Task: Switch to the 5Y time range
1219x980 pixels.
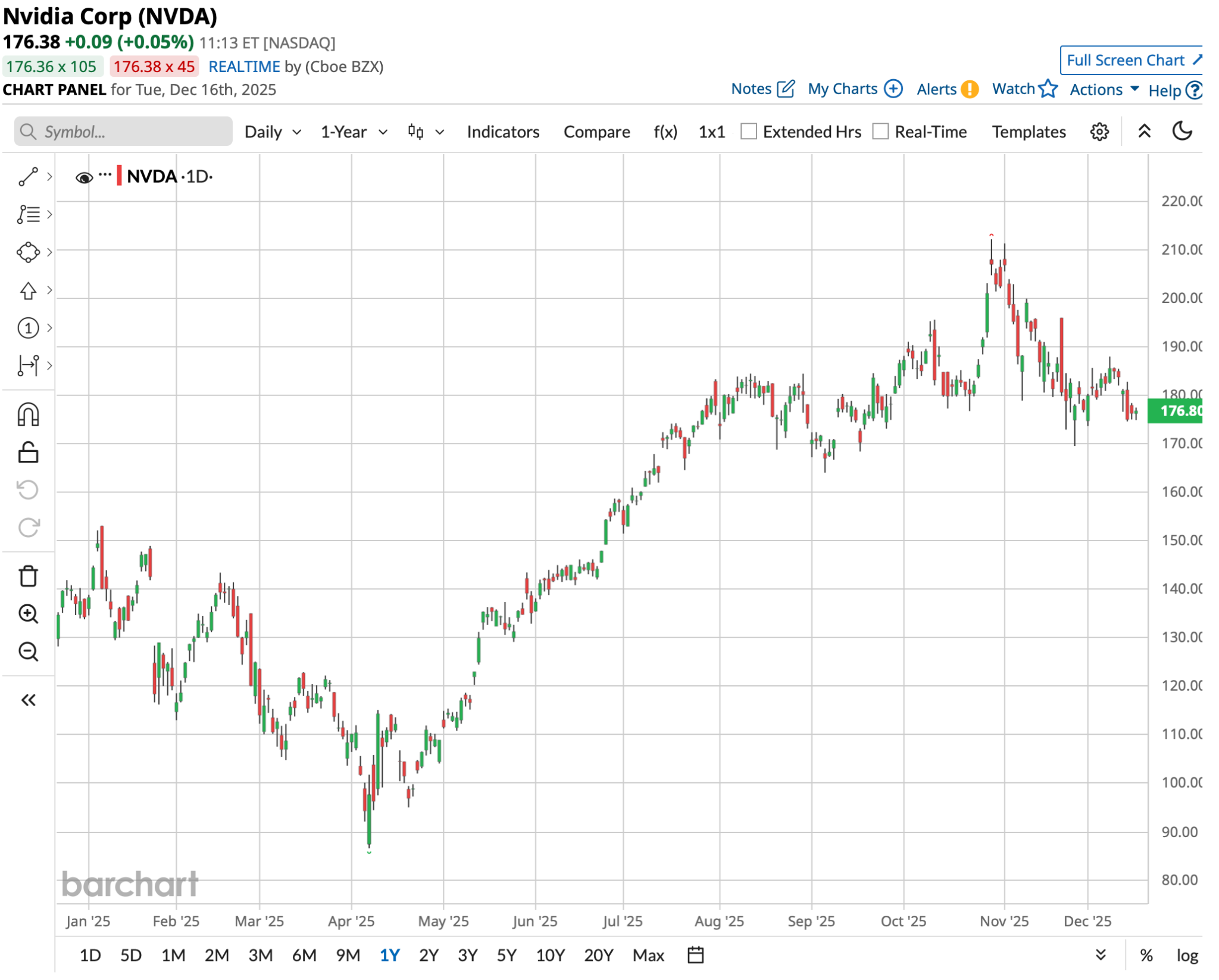Action: click(507, 955)
